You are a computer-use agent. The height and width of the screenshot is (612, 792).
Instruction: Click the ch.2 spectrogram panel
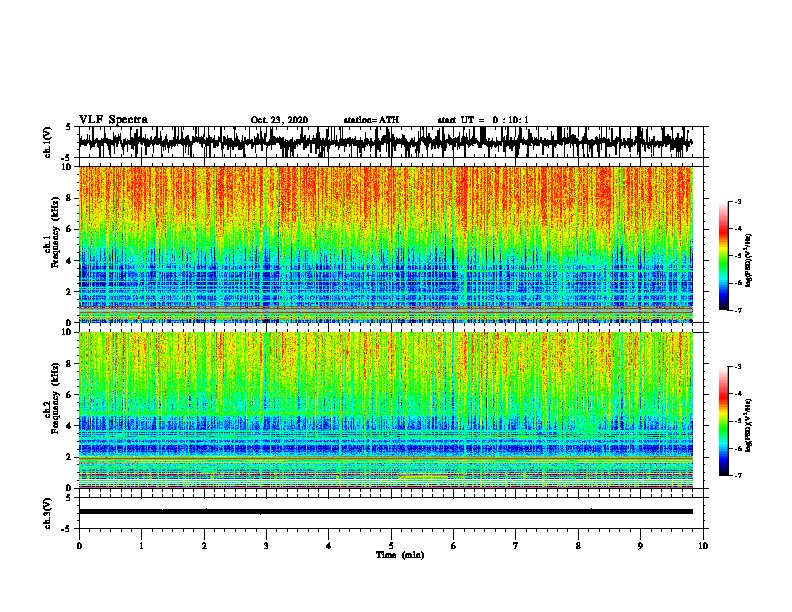click(385, 410)
